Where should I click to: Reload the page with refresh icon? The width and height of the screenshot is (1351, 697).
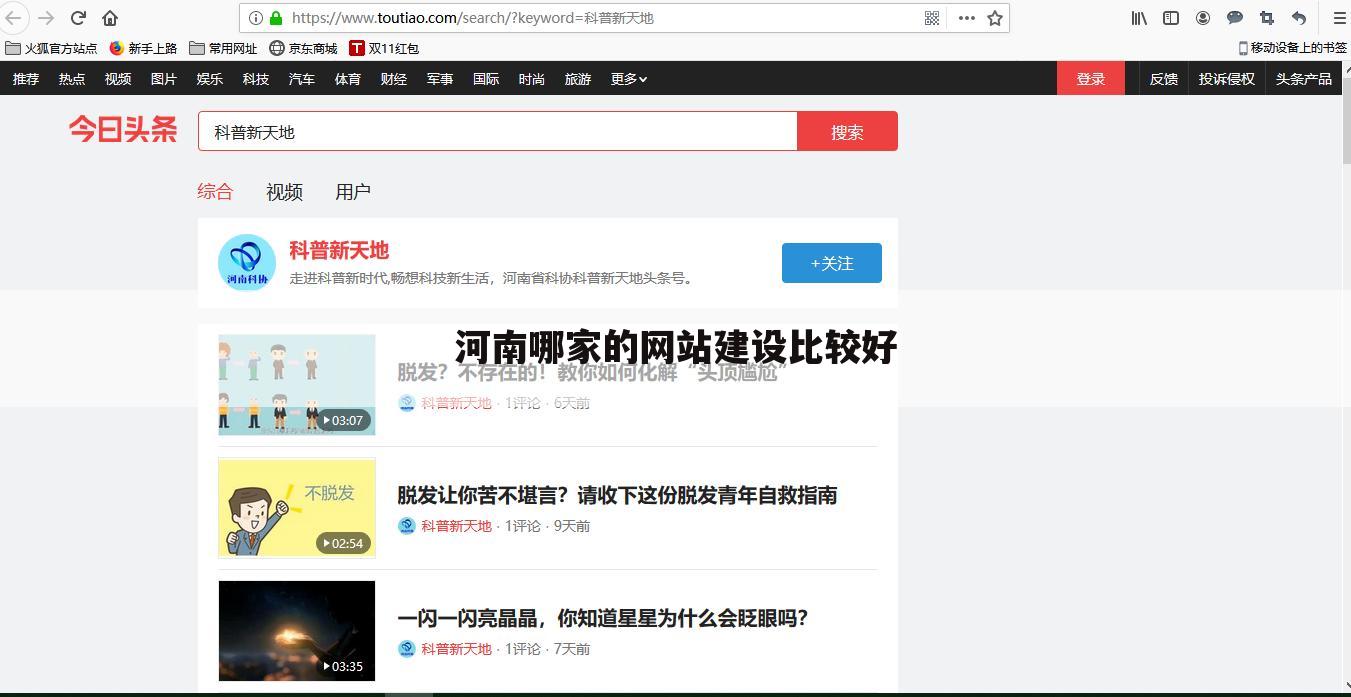coord(78,18)
